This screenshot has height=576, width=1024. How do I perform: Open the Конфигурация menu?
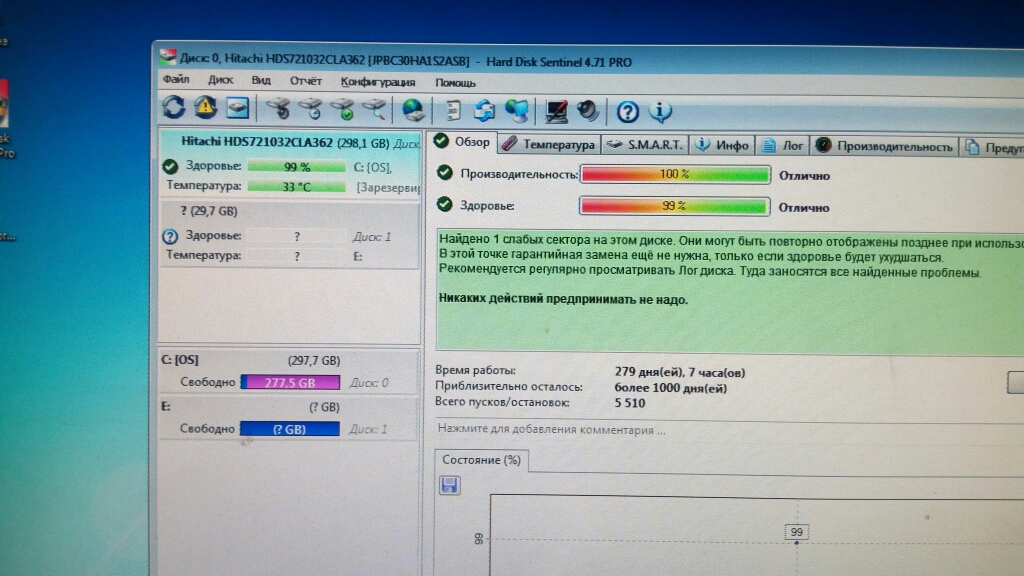click(x=377, y=82)
